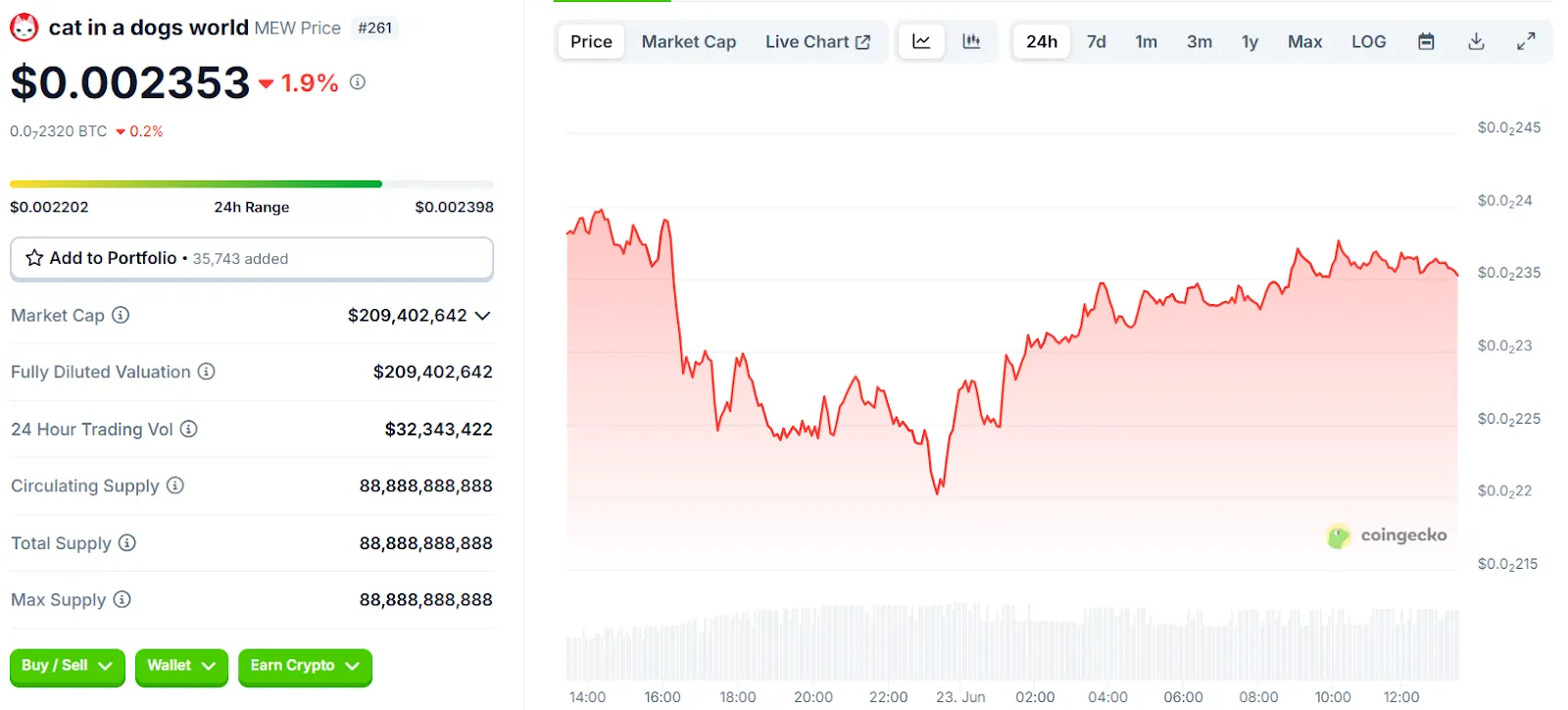
Task: Expand the Market Cap details chevron
Action: point(482,316)
